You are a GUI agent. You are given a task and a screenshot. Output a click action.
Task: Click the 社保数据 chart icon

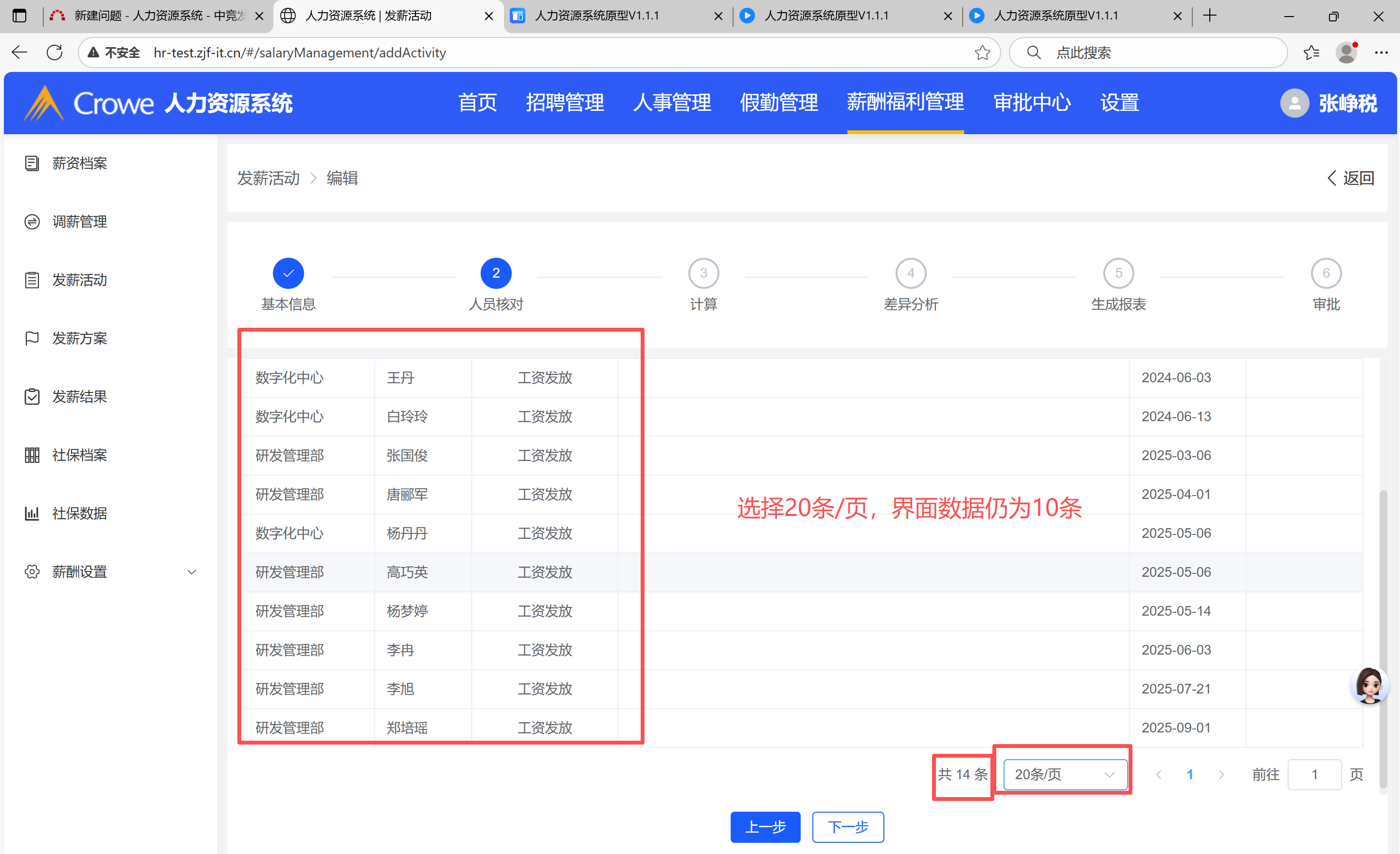(32, 514)
